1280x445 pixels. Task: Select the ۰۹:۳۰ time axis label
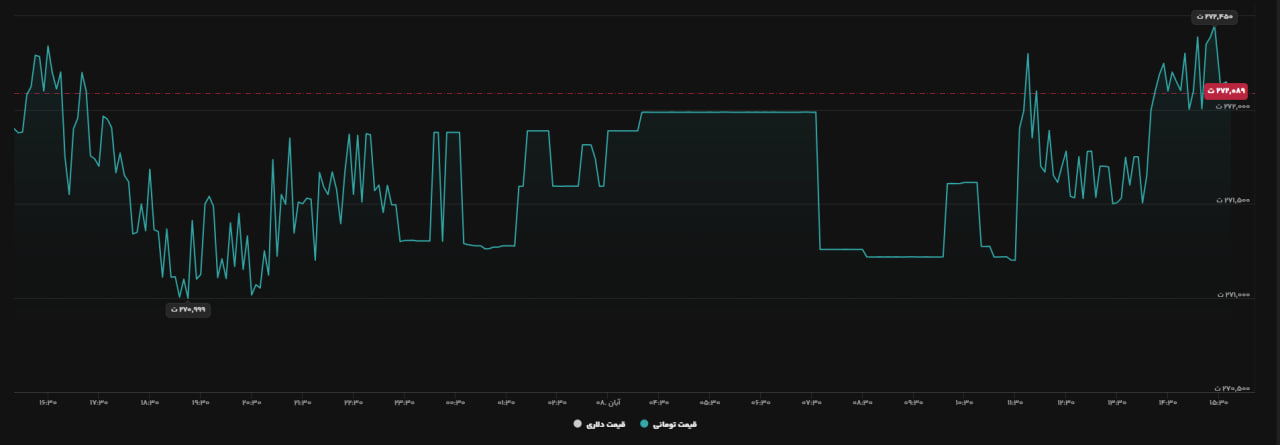(x=913, y=403)
